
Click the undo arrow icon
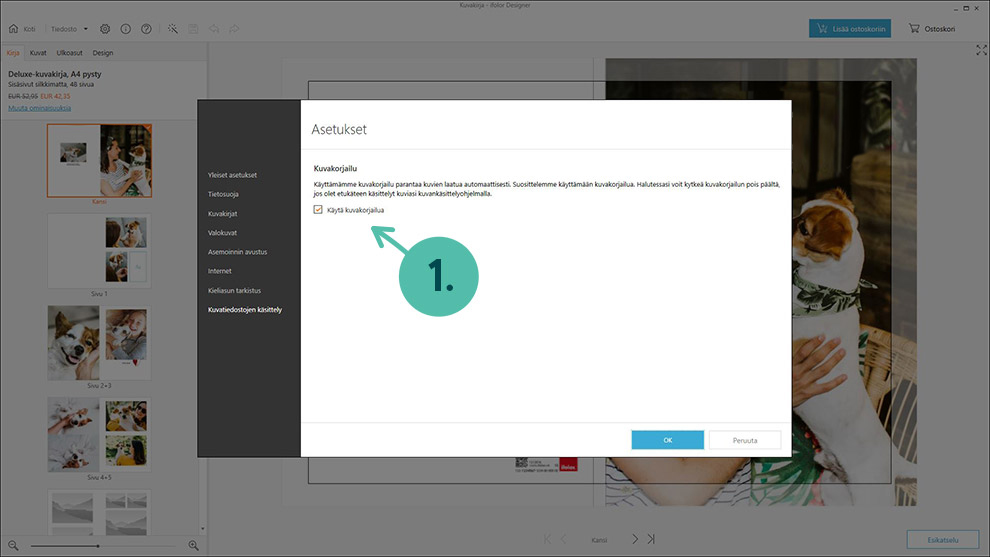pos(214,29)
